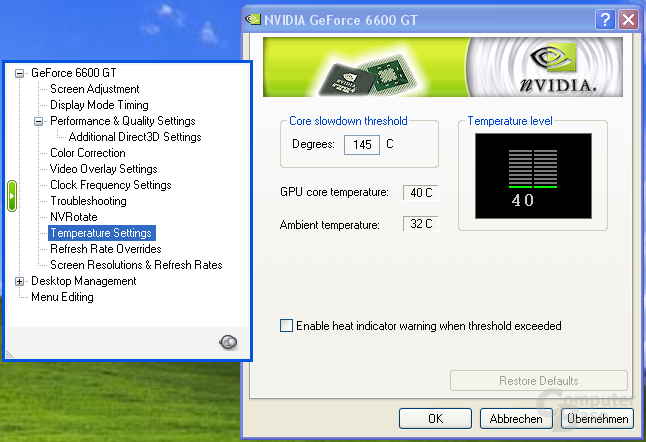646x442 pixels.
Task: Click the Ambient temperature value 32 C
Action: pos(421,224)
